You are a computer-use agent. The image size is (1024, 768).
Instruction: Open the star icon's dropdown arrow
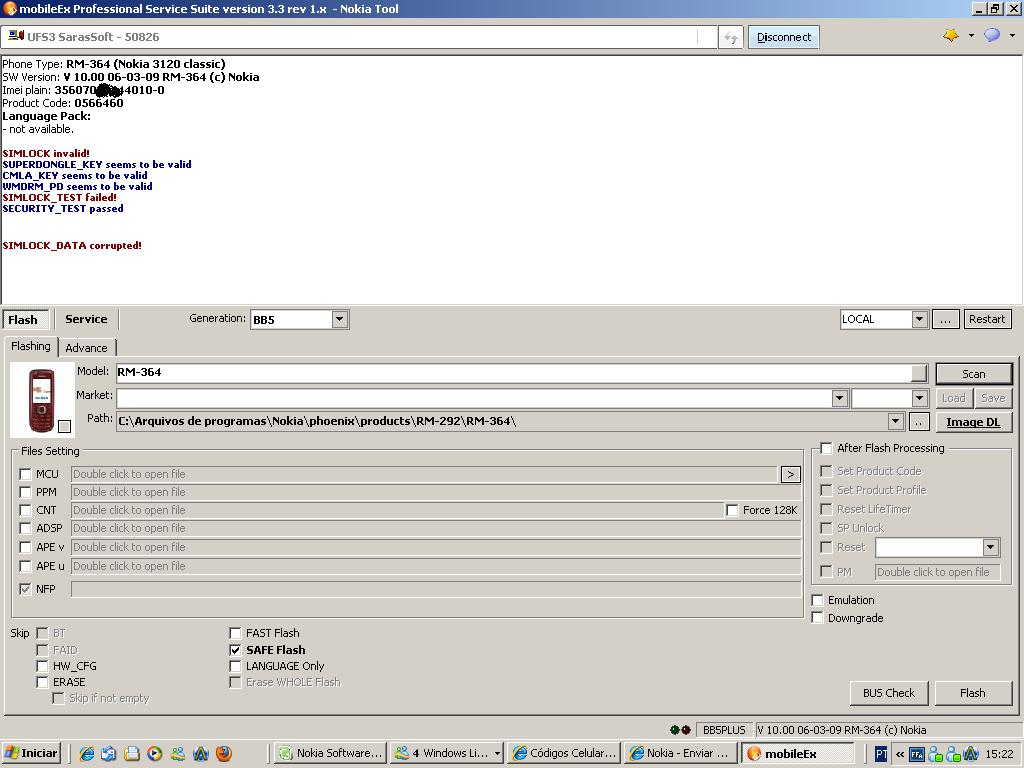pyautogui.click(x=971, y=36)
